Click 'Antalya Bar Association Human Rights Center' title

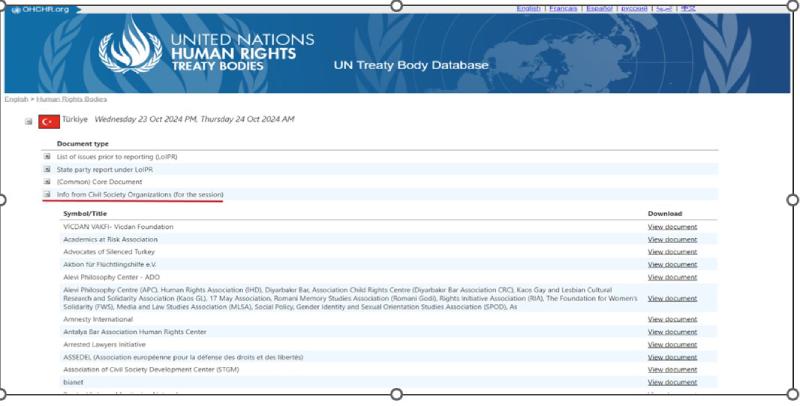pos(135,332)
